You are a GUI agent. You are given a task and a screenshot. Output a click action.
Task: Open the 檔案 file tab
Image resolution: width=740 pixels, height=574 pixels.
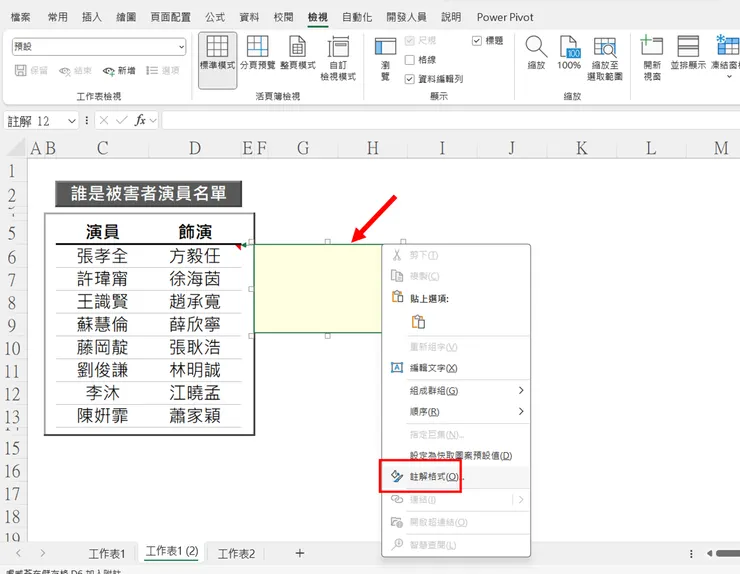point(20,17)
